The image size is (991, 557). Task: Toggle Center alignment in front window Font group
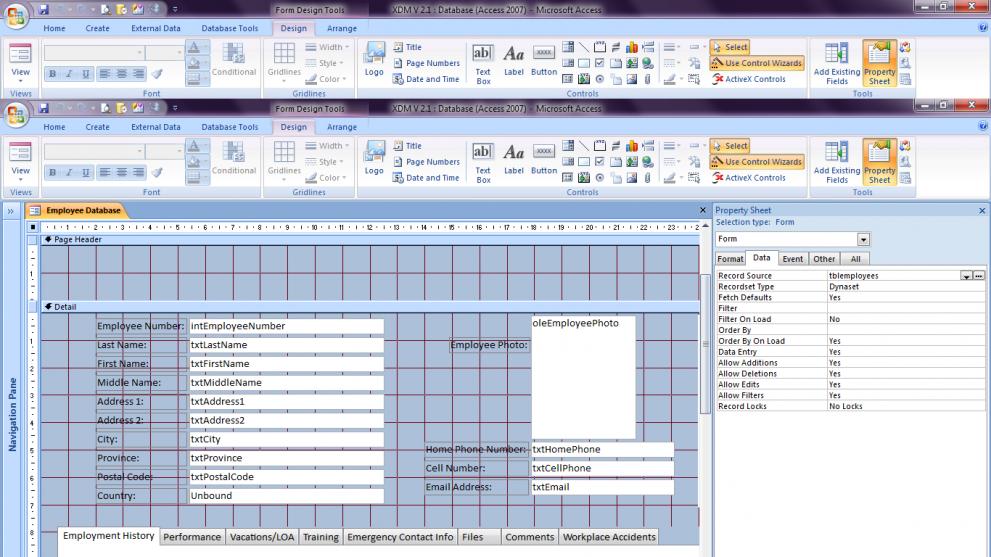(121, 172)
